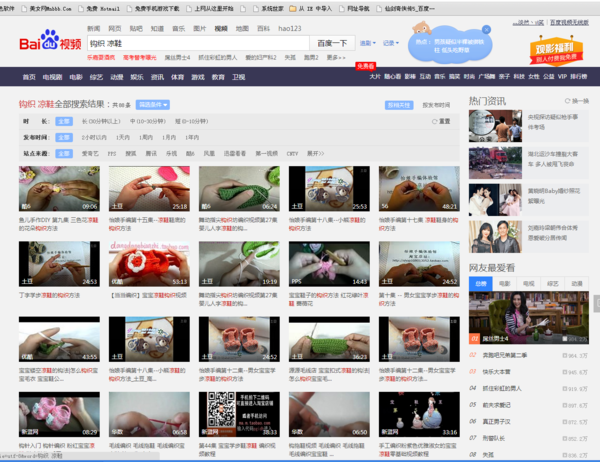Filter publish time to 1天内

[x=123, y=137]
